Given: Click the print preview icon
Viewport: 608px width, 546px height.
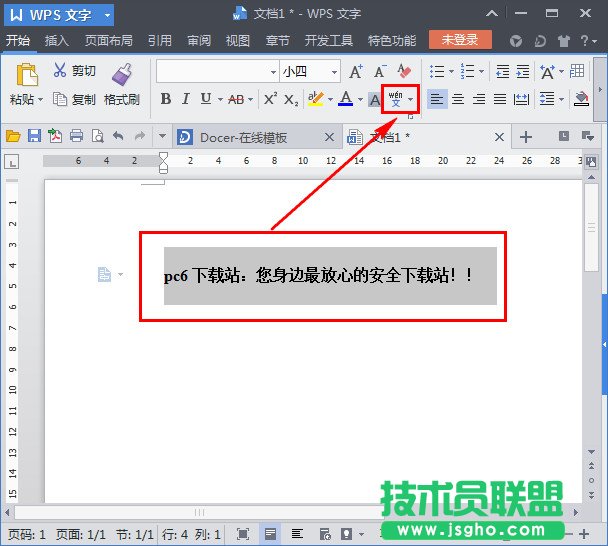Looking at the screenshot, I should 97,136.
